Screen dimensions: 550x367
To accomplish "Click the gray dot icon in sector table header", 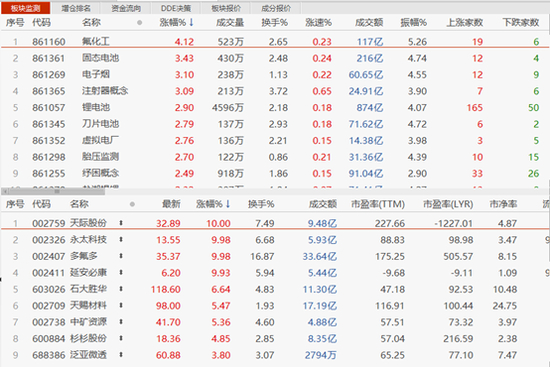I will [x=140, y=23].
